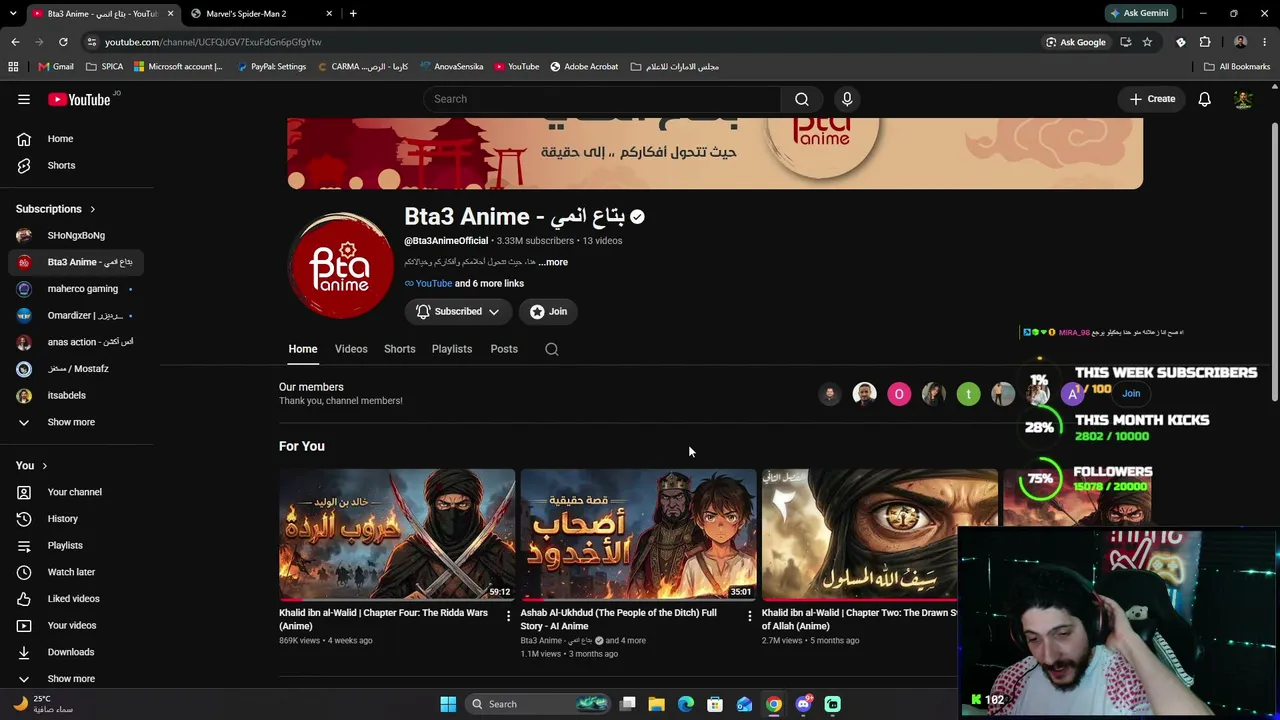
Task: Expand Show more under Subscriptions list
Action: 71,422
